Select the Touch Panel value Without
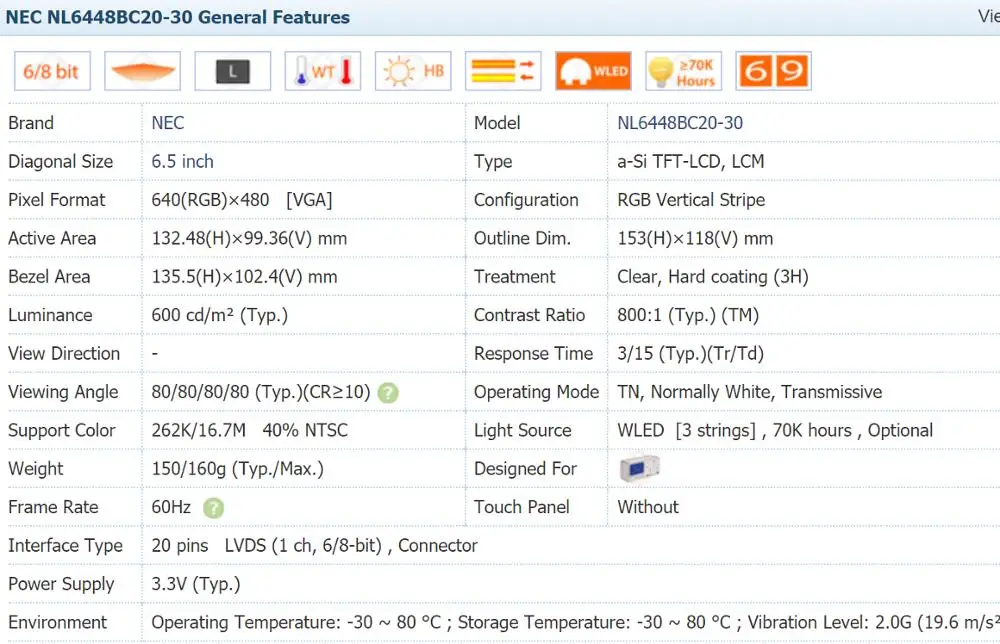Viewport: 1000px width, 644px height. tap(648, 507)
